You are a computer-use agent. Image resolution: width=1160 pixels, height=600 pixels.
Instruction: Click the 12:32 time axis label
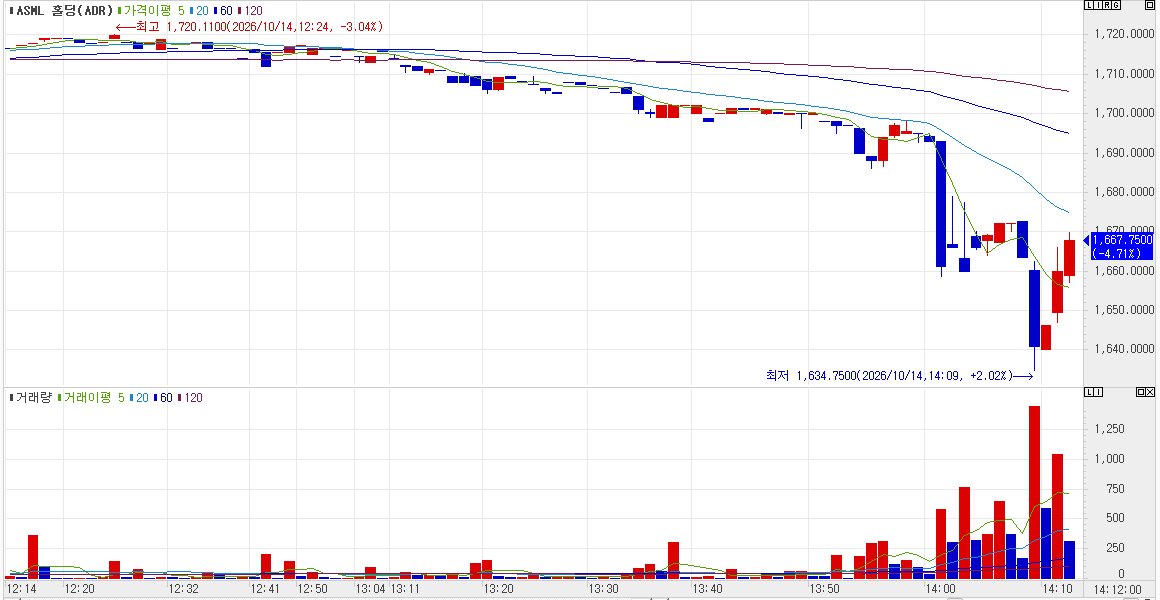tap(183, 590)
